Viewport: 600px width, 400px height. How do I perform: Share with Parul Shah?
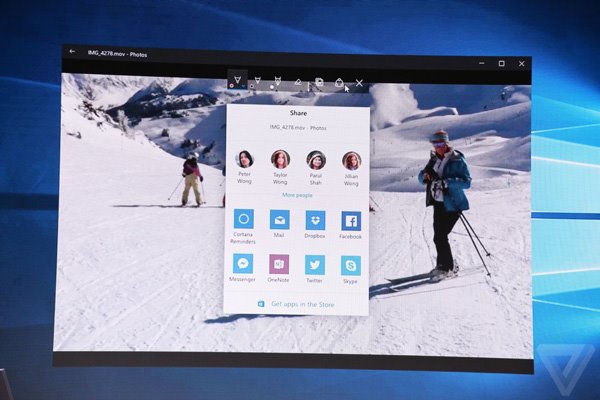(316, 168)
